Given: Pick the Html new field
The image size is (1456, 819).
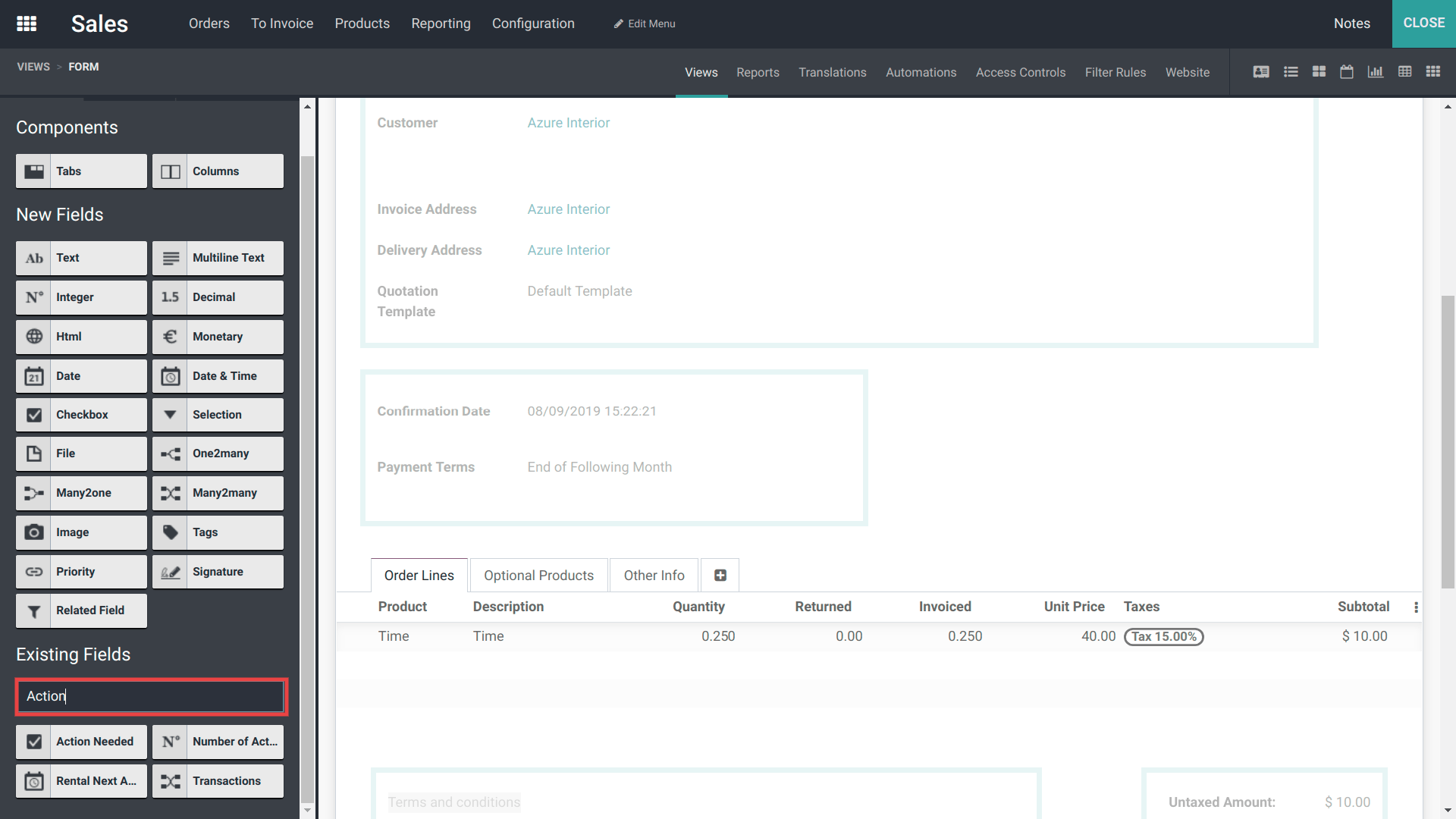Looking at the screenshot, I should (81, 337).
